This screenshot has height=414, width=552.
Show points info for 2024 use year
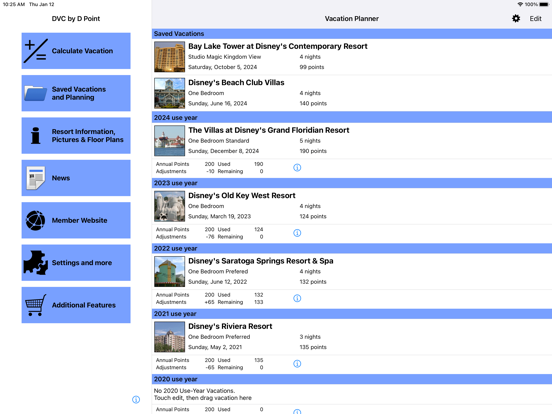(x=297, y=168)
